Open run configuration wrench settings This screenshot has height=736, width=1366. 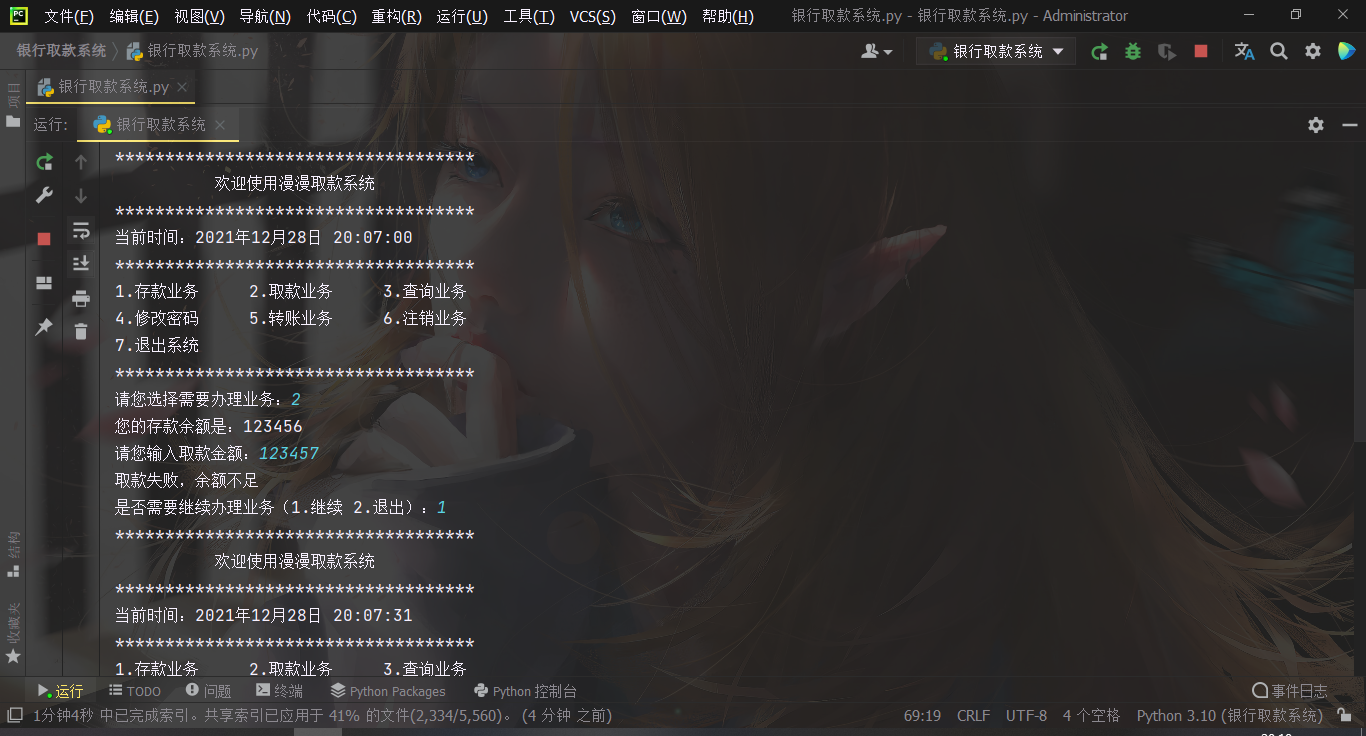coord(44,195)
